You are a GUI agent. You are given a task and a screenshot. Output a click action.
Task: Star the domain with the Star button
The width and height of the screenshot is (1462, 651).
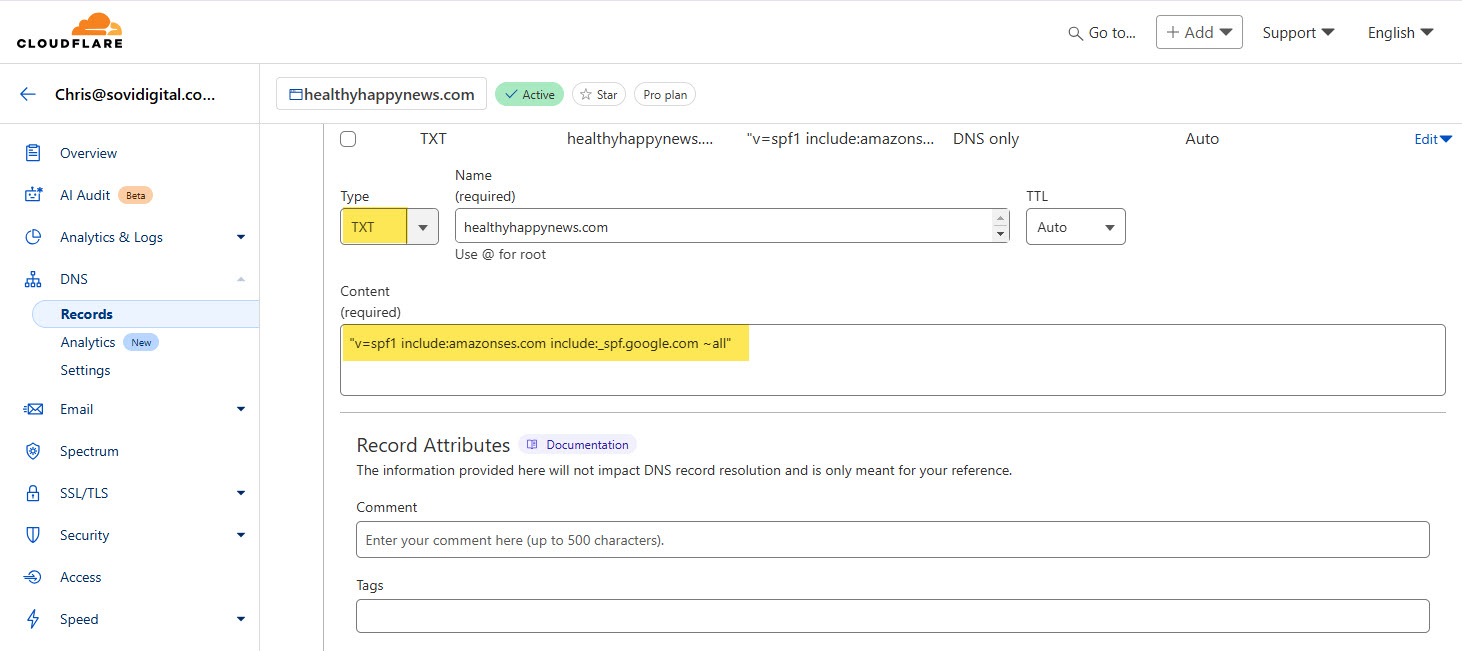tap(599, 94)
